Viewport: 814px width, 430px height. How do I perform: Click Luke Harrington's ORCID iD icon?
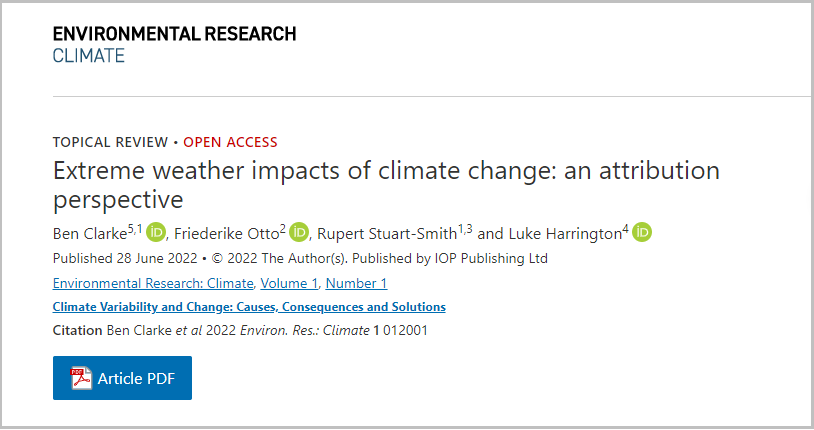coord(642,233)
